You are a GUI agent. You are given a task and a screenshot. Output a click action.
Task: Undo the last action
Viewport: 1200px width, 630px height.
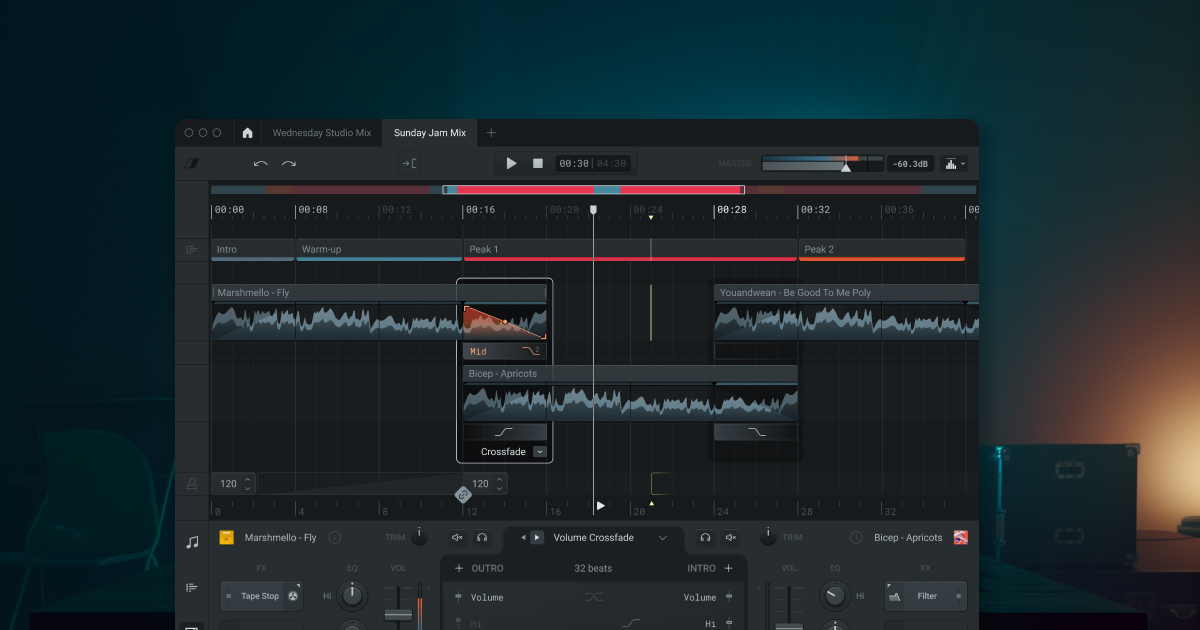point(260,163)
